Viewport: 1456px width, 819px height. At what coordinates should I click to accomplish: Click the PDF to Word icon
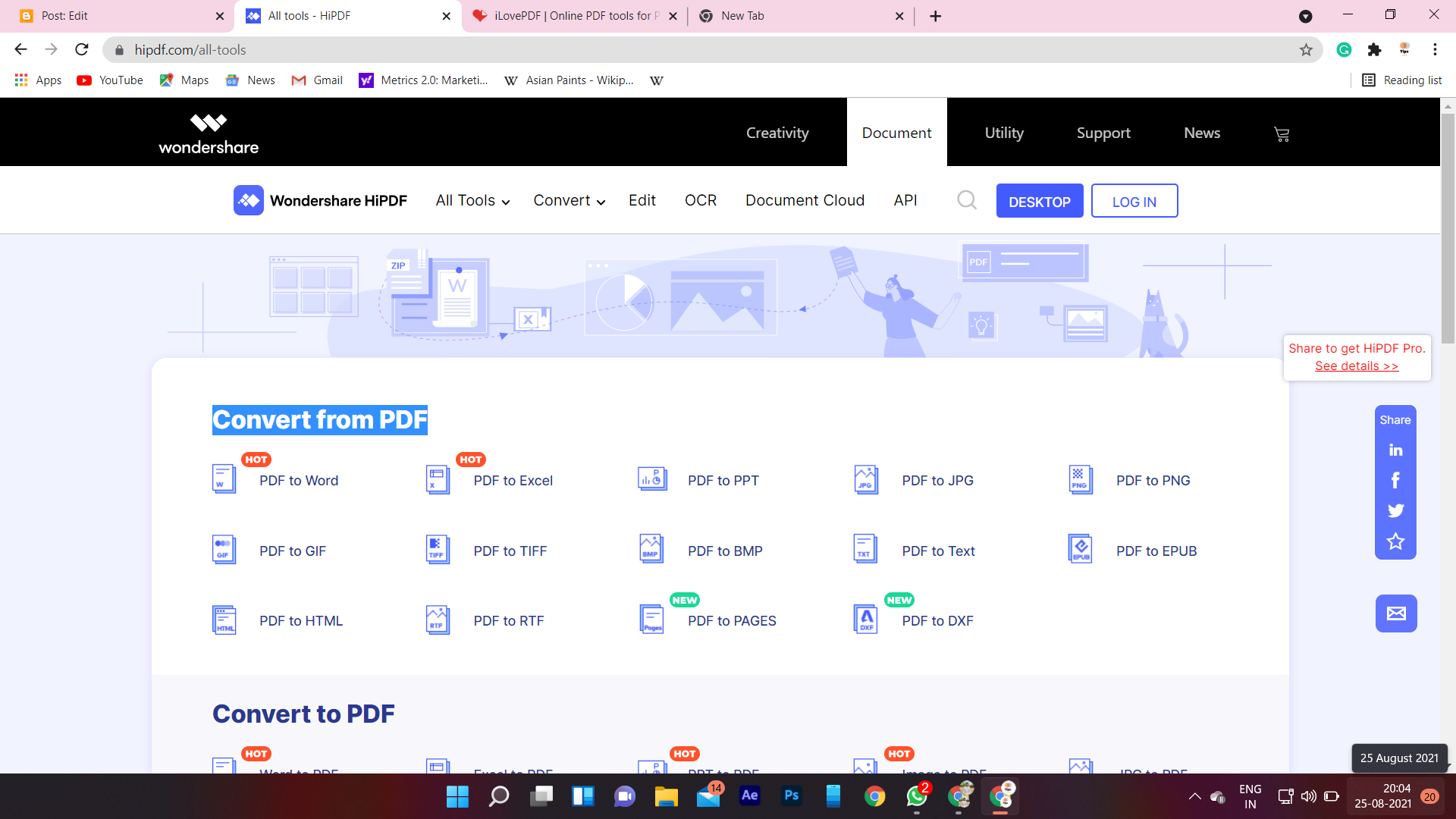[x=224, y=479]
